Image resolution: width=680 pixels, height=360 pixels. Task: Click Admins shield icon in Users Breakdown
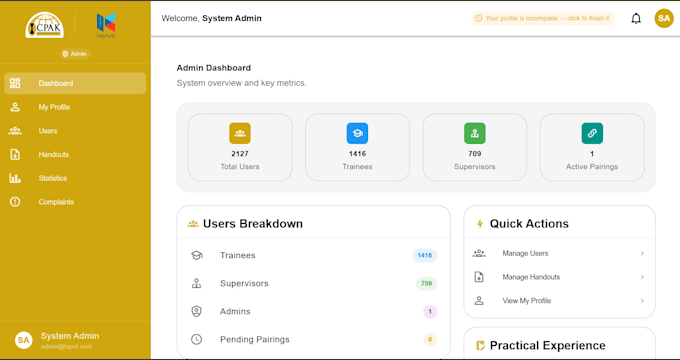click(196, 311)
